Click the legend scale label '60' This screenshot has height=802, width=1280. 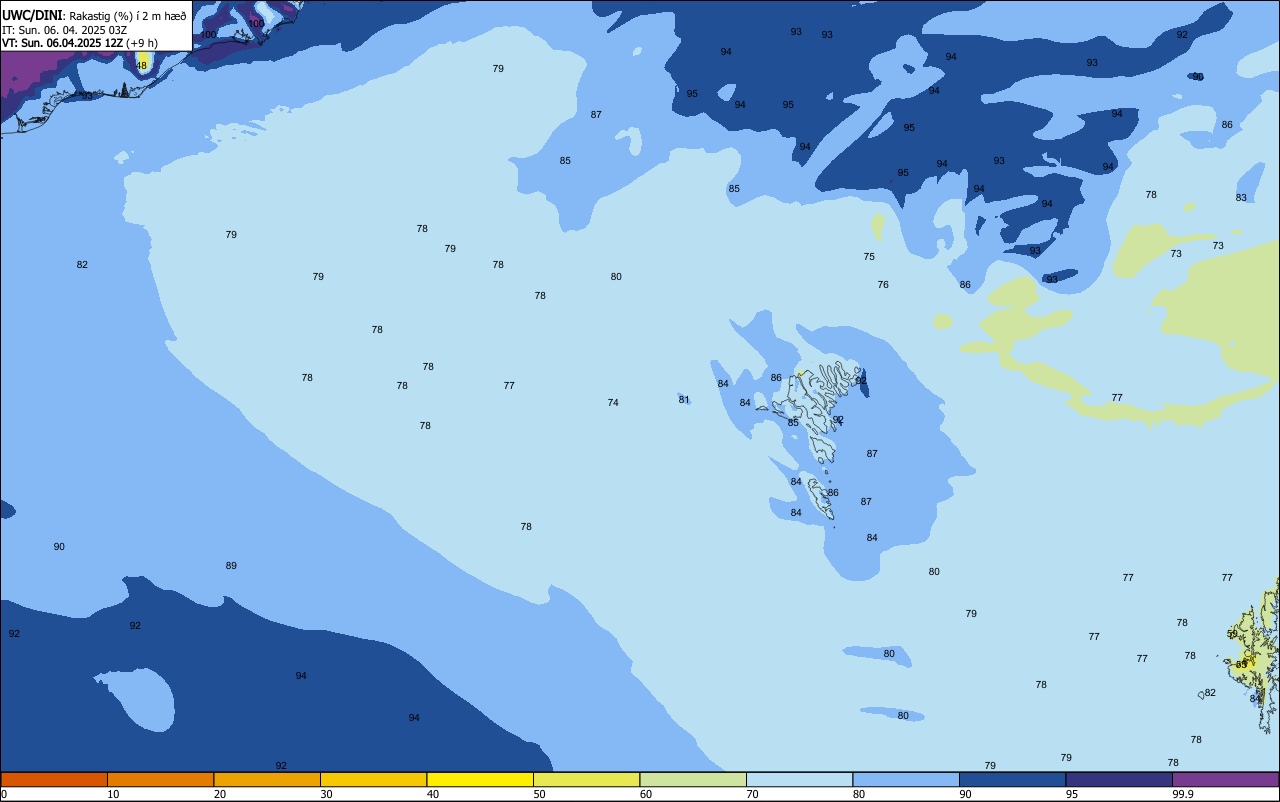(x=646, y=794)
